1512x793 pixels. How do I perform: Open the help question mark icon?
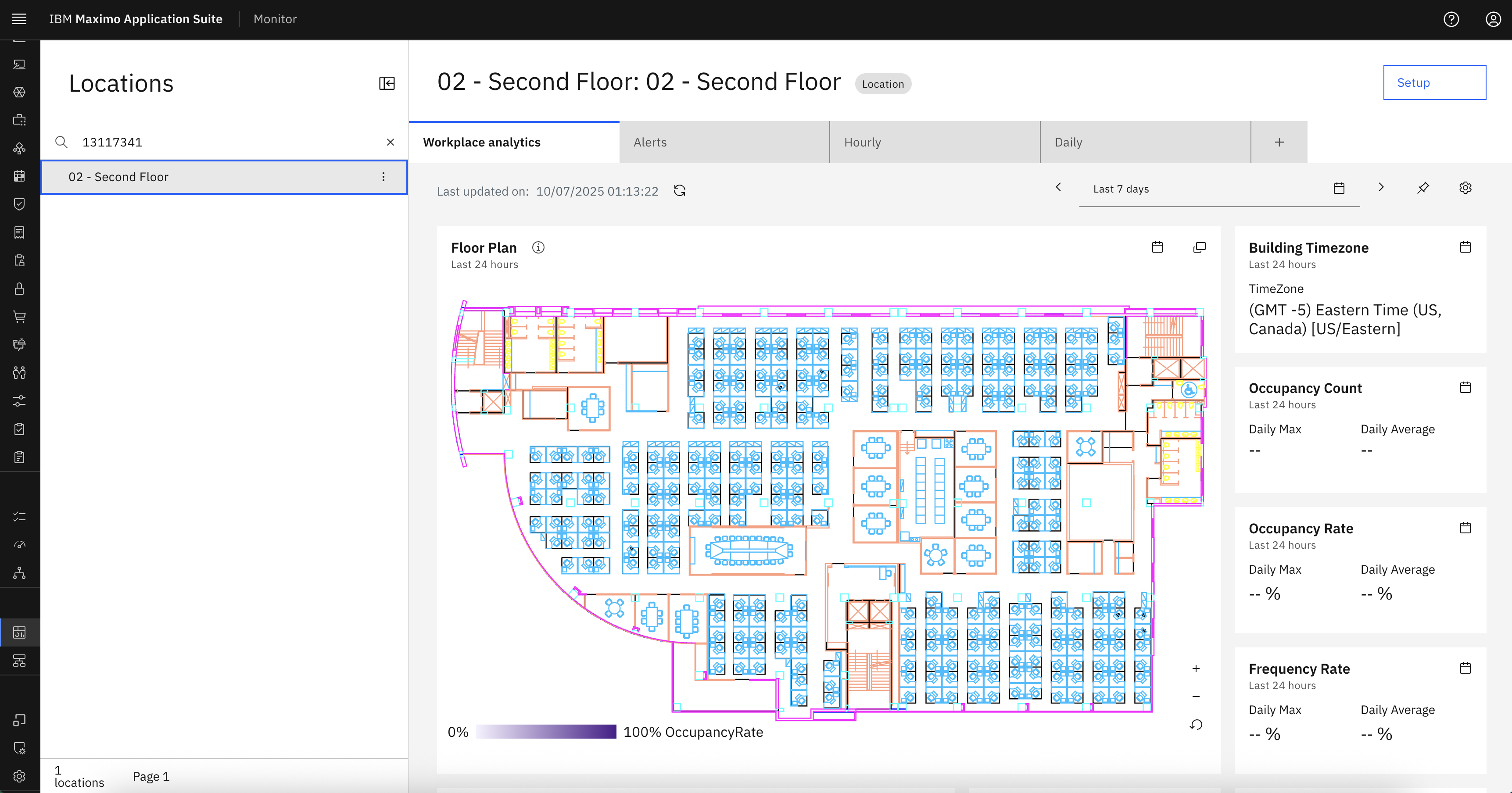[1451, 19]
